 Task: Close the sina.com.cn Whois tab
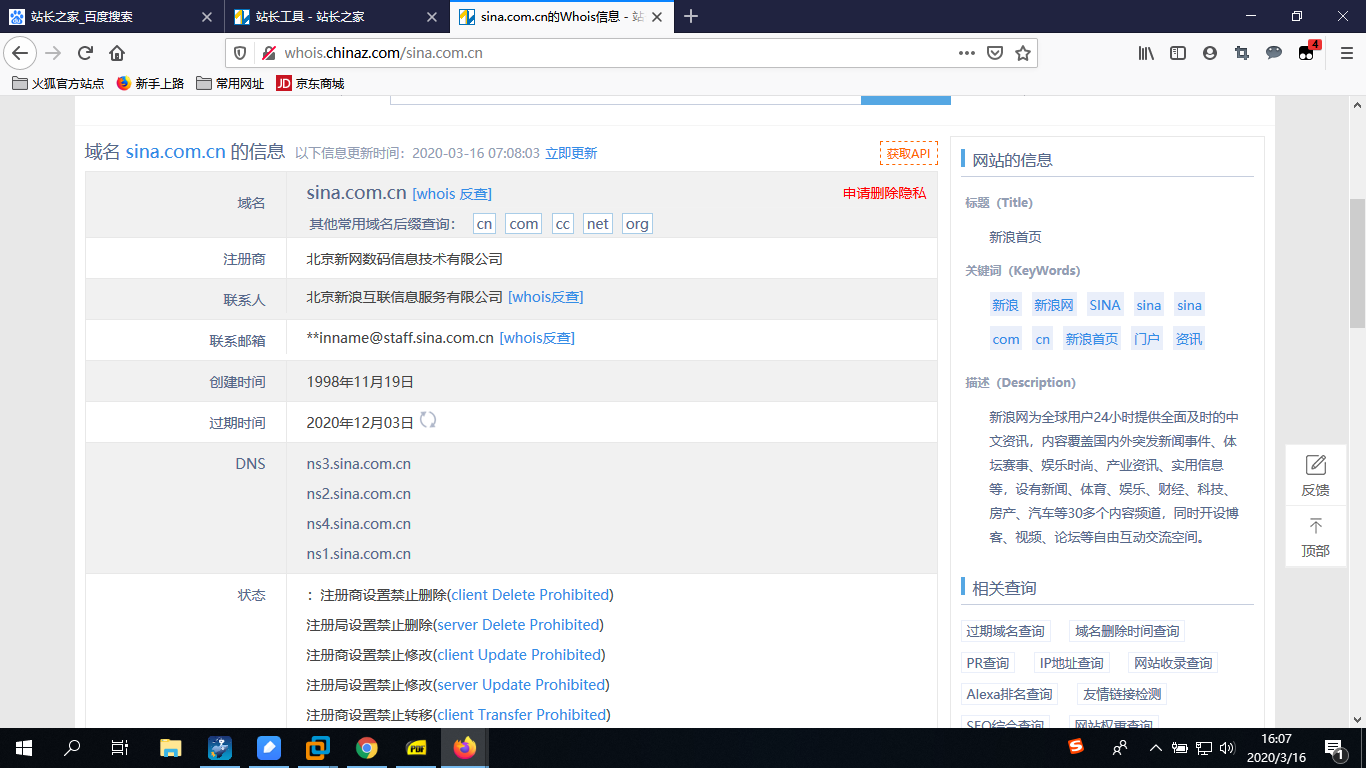tap(658, 17)
